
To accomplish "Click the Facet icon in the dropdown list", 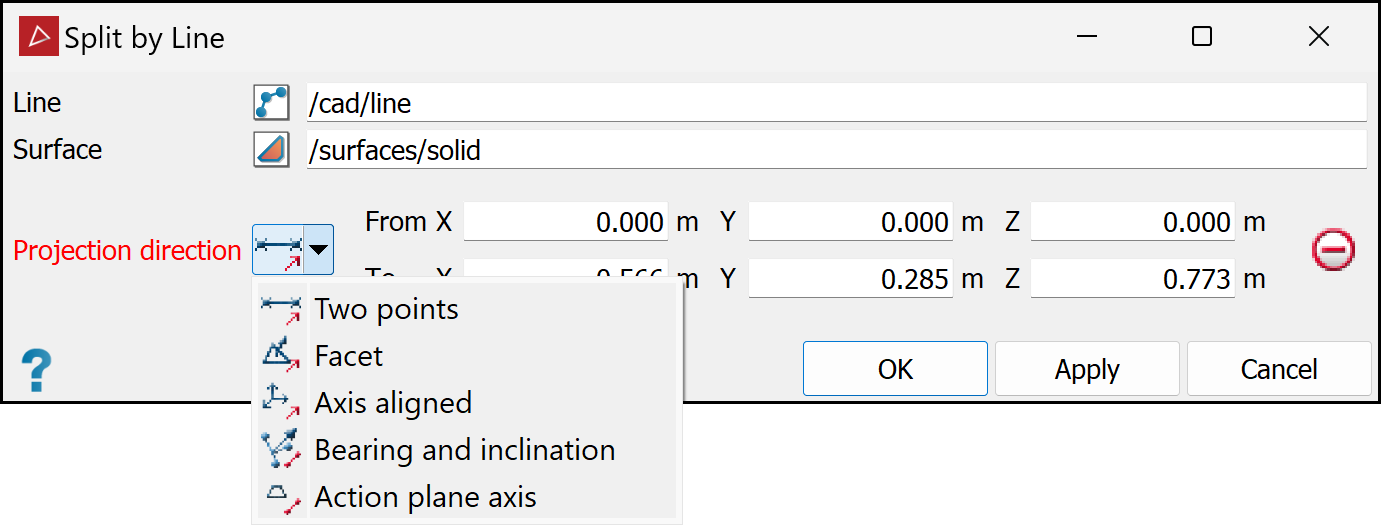I will 281,356.
